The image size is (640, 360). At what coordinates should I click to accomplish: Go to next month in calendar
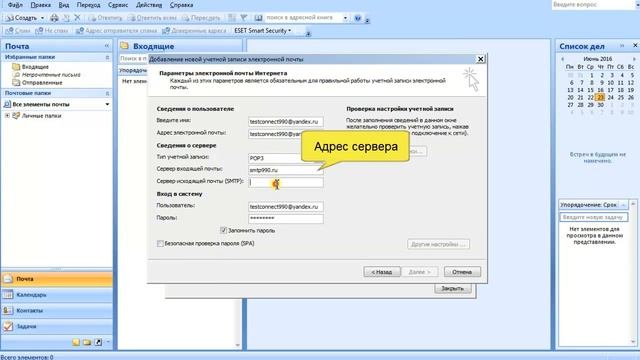click(x=634, y=59)
